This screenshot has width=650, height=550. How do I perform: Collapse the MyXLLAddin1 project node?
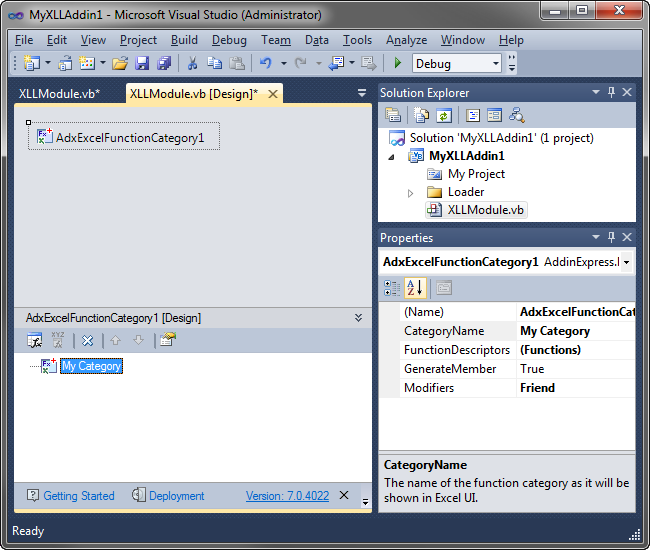[x=391, y=157]
